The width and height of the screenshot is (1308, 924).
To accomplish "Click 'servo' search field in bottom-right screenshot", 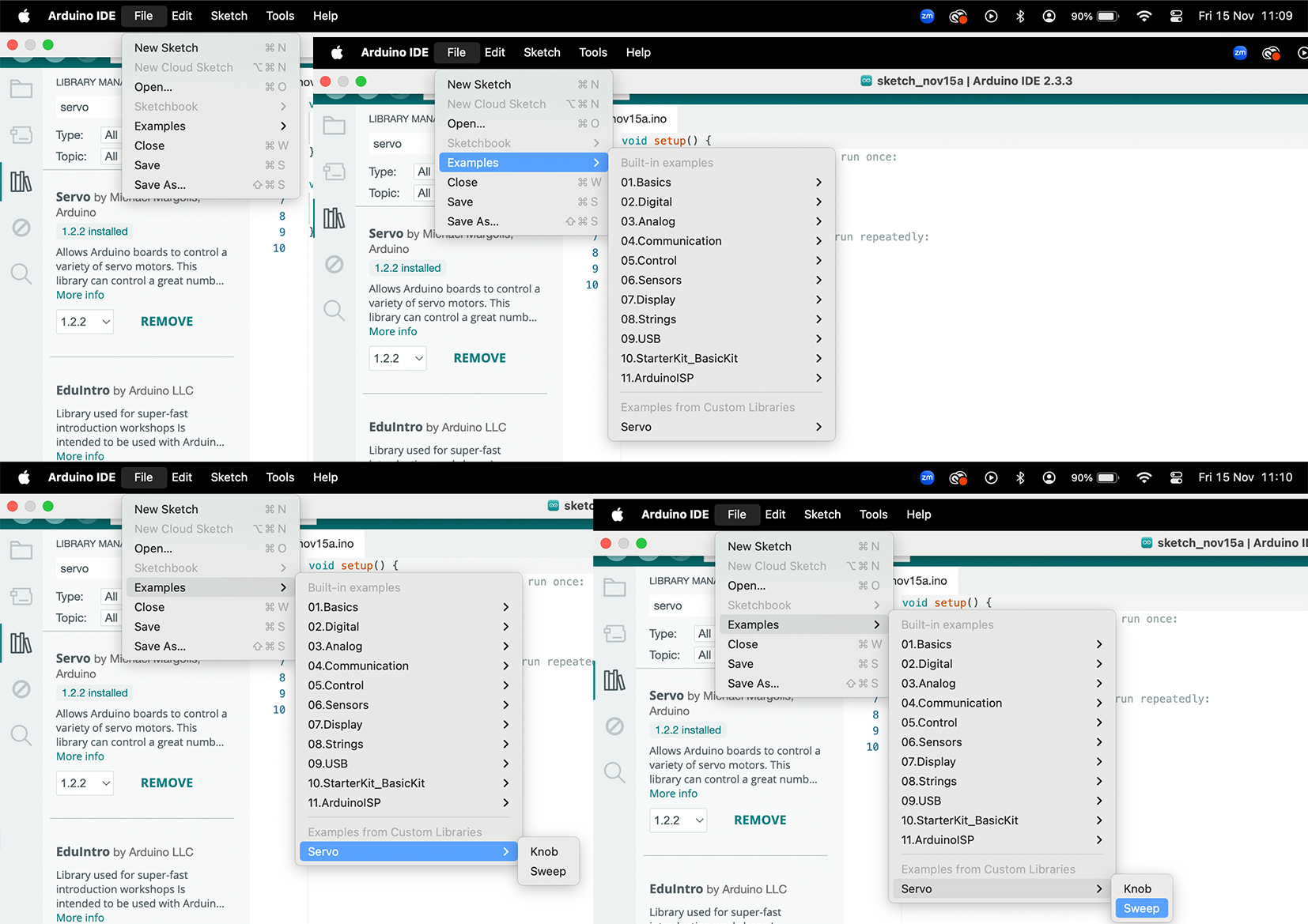I will [x=682, y=605].
